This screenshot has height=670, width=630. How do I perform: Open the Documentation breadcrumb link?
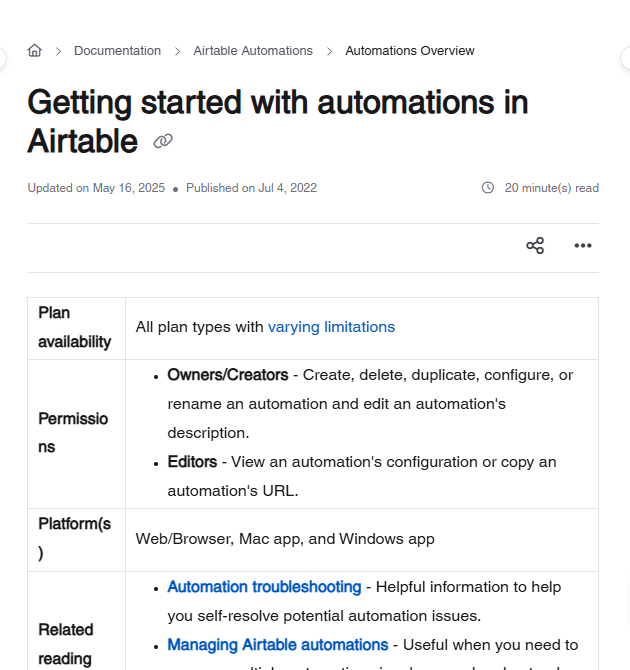(118, 51)
